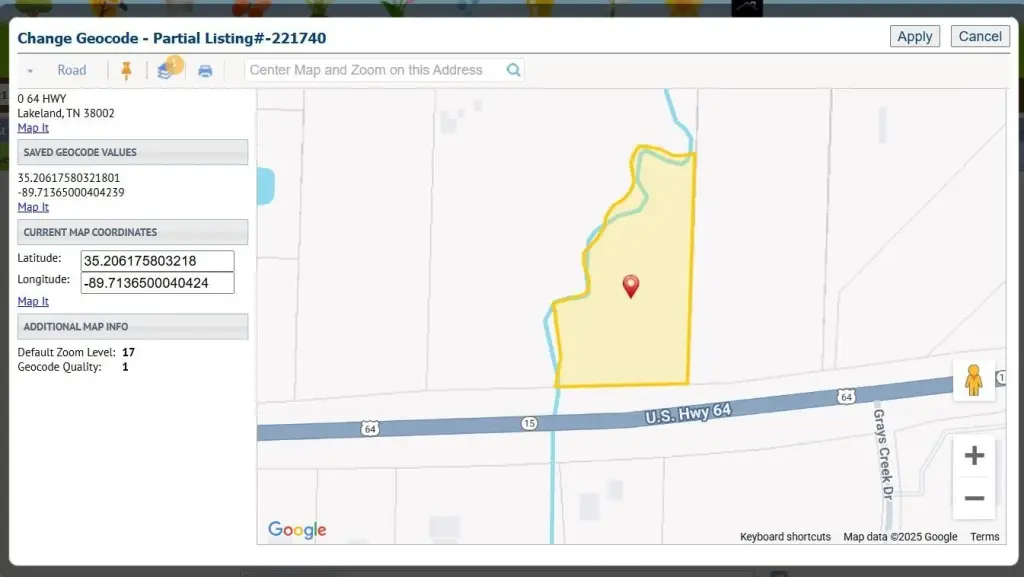Focus the Center Map and Zoom address box
The width and height of the screenshot is (1024, 577).
pyautogui.click(x=375, y=70)
